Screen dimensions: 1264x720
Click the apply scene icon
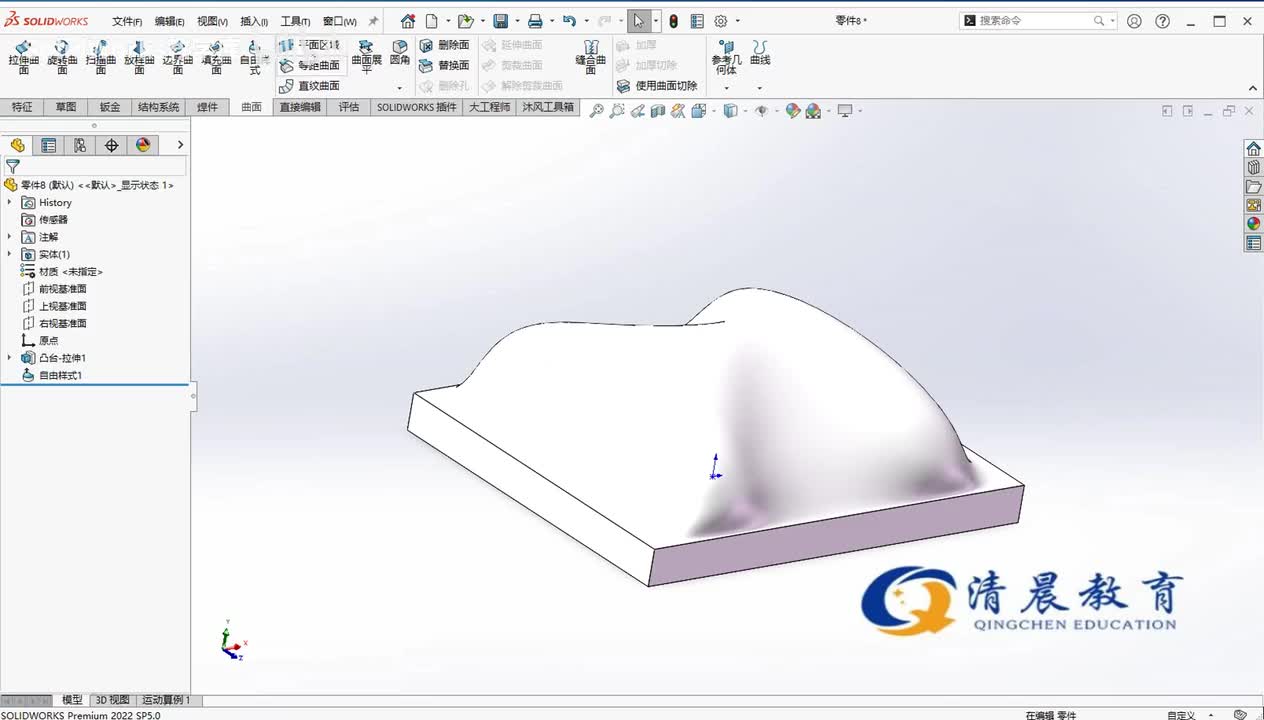coord(813,111)
